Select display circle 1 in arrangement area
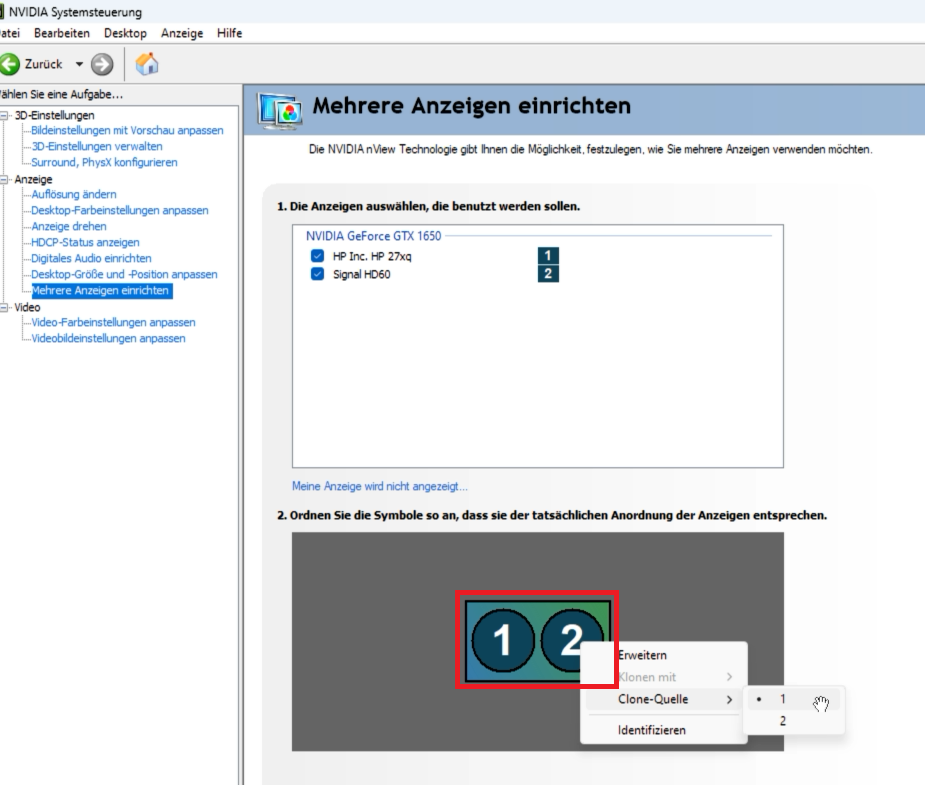The width and height of the screenshot is (925, 785). tap(503, 640)
